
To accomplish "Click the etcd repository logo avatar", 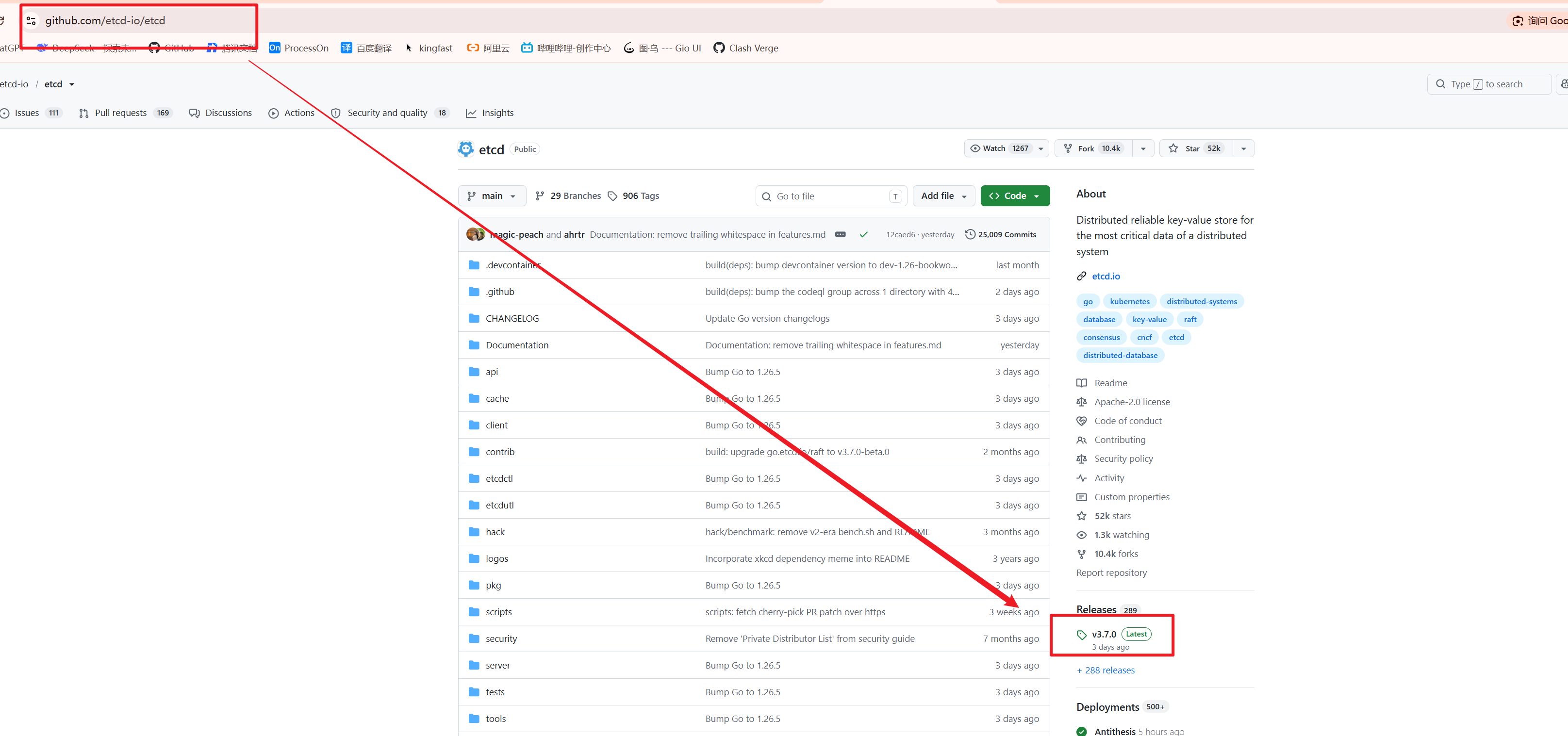I will point(466,149).
